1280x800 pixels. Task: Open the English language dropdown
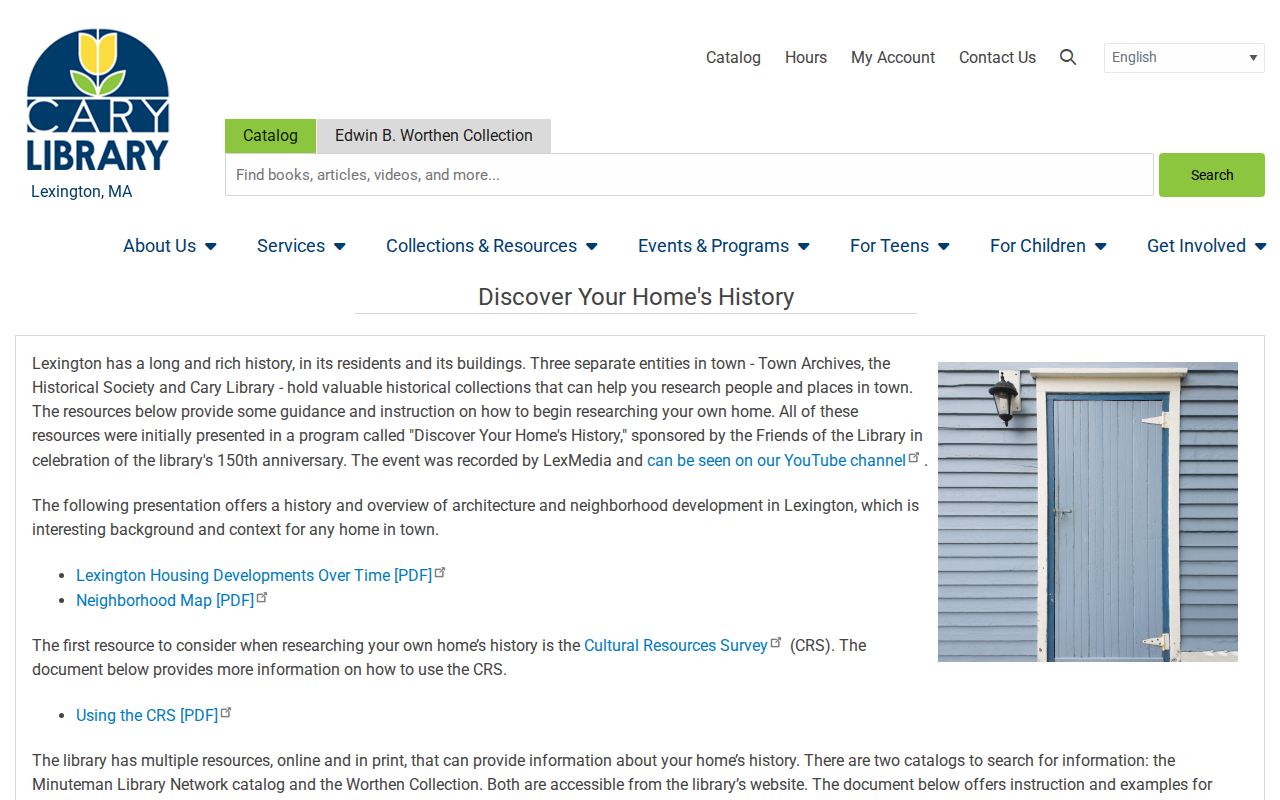1184,58
